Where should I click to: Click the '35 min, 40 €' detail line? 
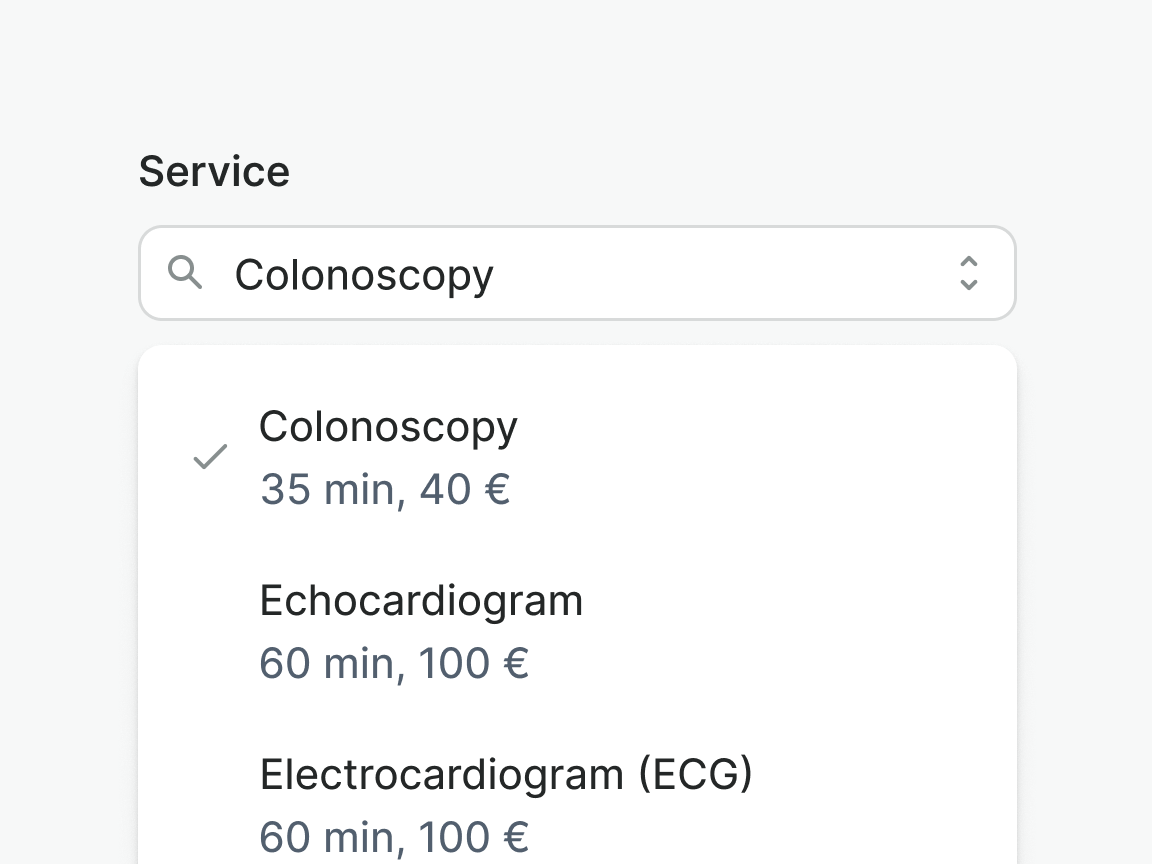coord(385,490)
